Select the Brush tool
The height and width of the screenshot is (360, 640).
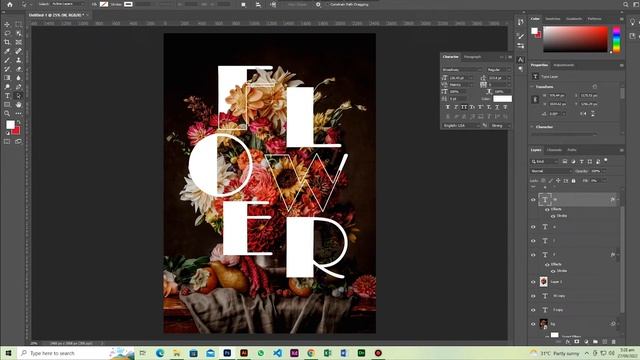(x=7, y=60)
